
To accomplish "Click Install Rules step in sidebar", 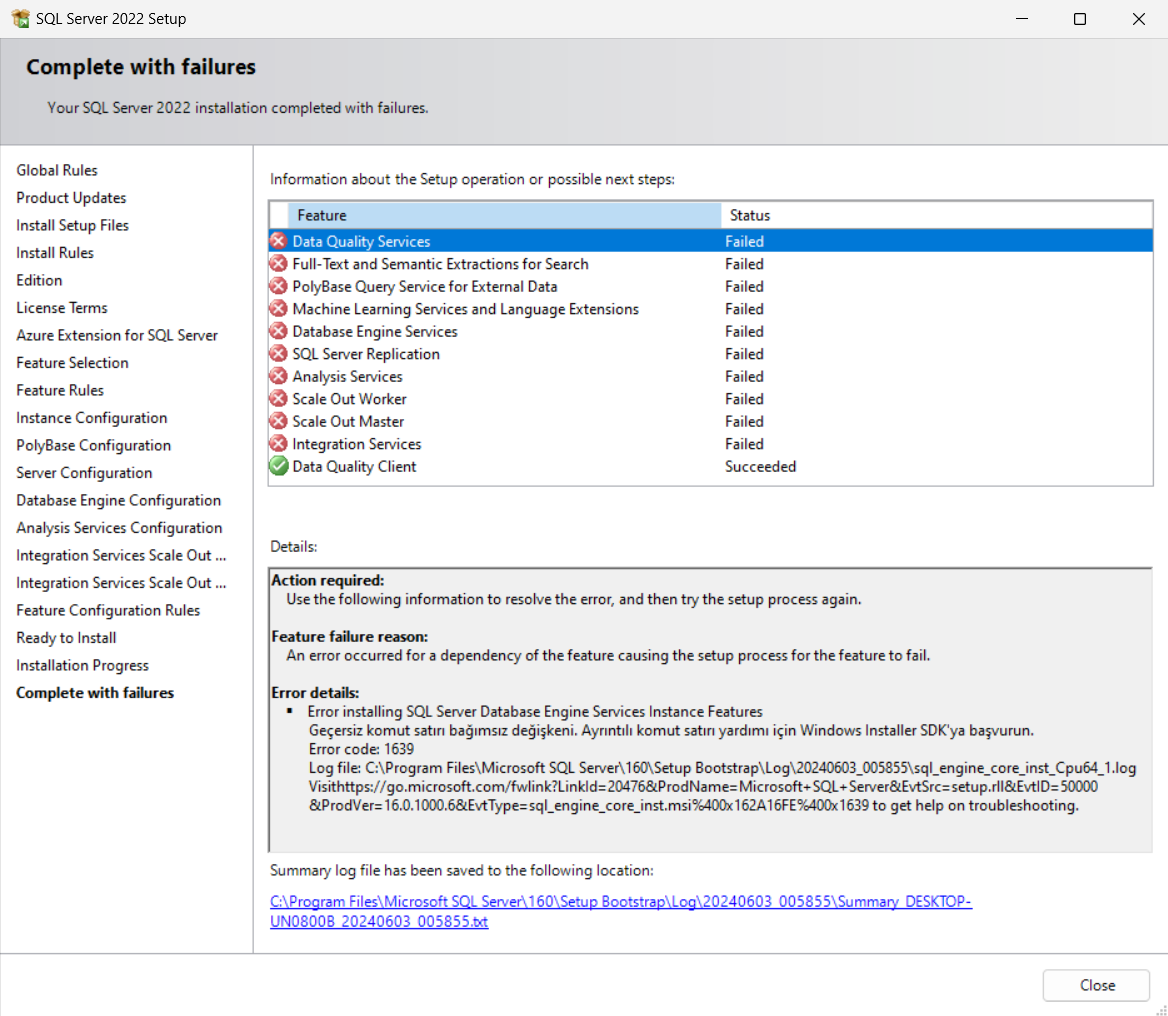I will pyautogui.click(x=54, y=253).
